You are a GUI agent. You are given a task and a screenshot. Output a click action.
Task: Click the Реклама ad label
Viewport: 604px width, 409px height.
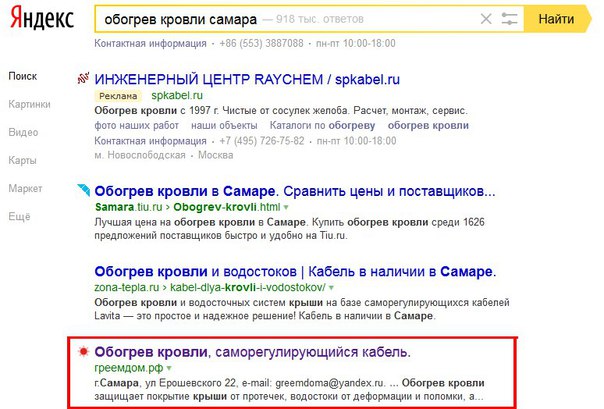(118, 96)
